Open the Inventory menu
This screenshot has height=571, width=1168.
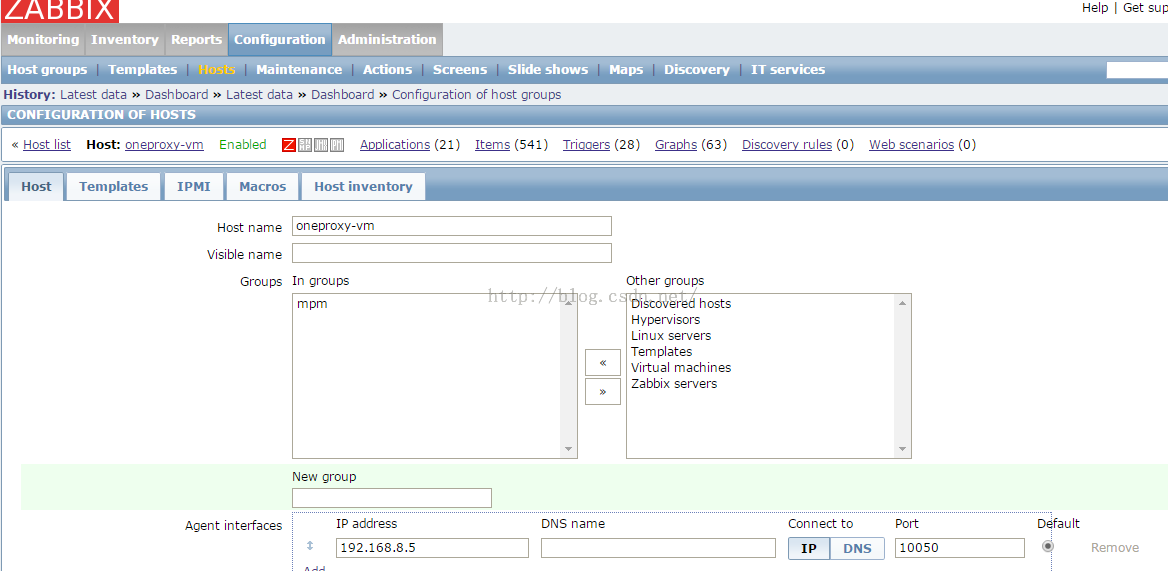125,39
